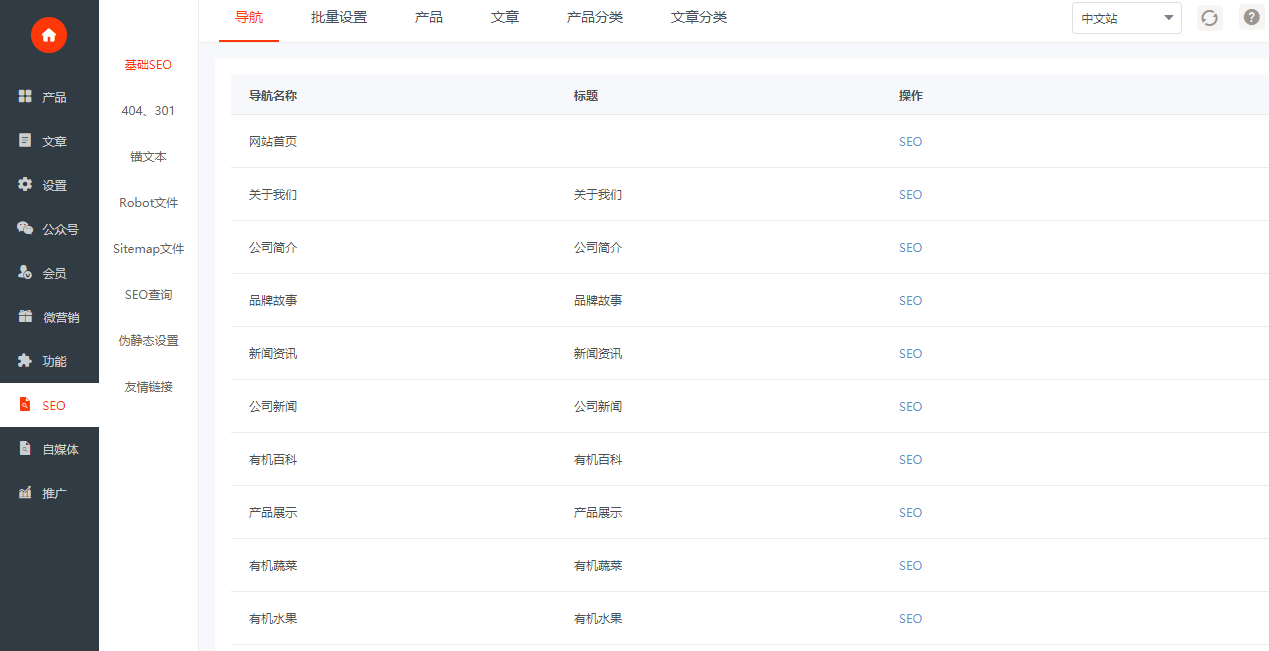Switch to the 产品分类 tab
This screenshot has width=1269, height=651.
click(x=595, y=17)
